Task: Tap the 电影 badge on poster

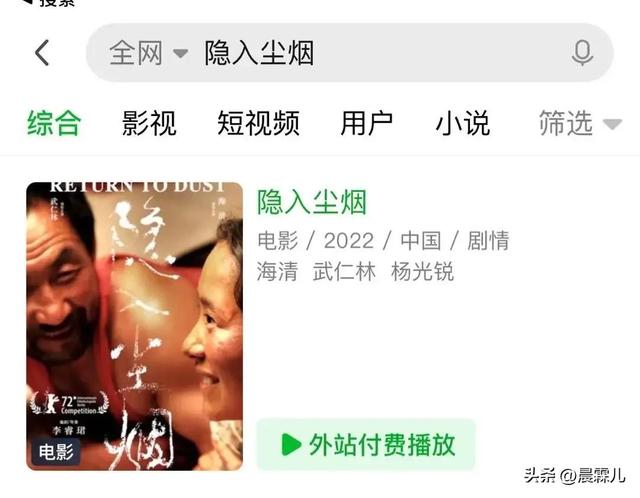Action: 56,452
